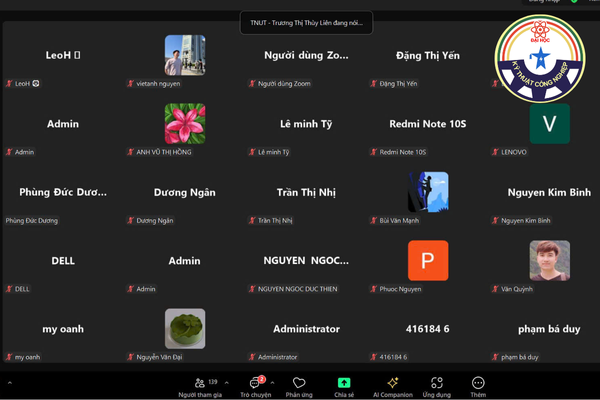
Task: Select the Redmi Note 10S participant tile
Action: tap(427, 124)
